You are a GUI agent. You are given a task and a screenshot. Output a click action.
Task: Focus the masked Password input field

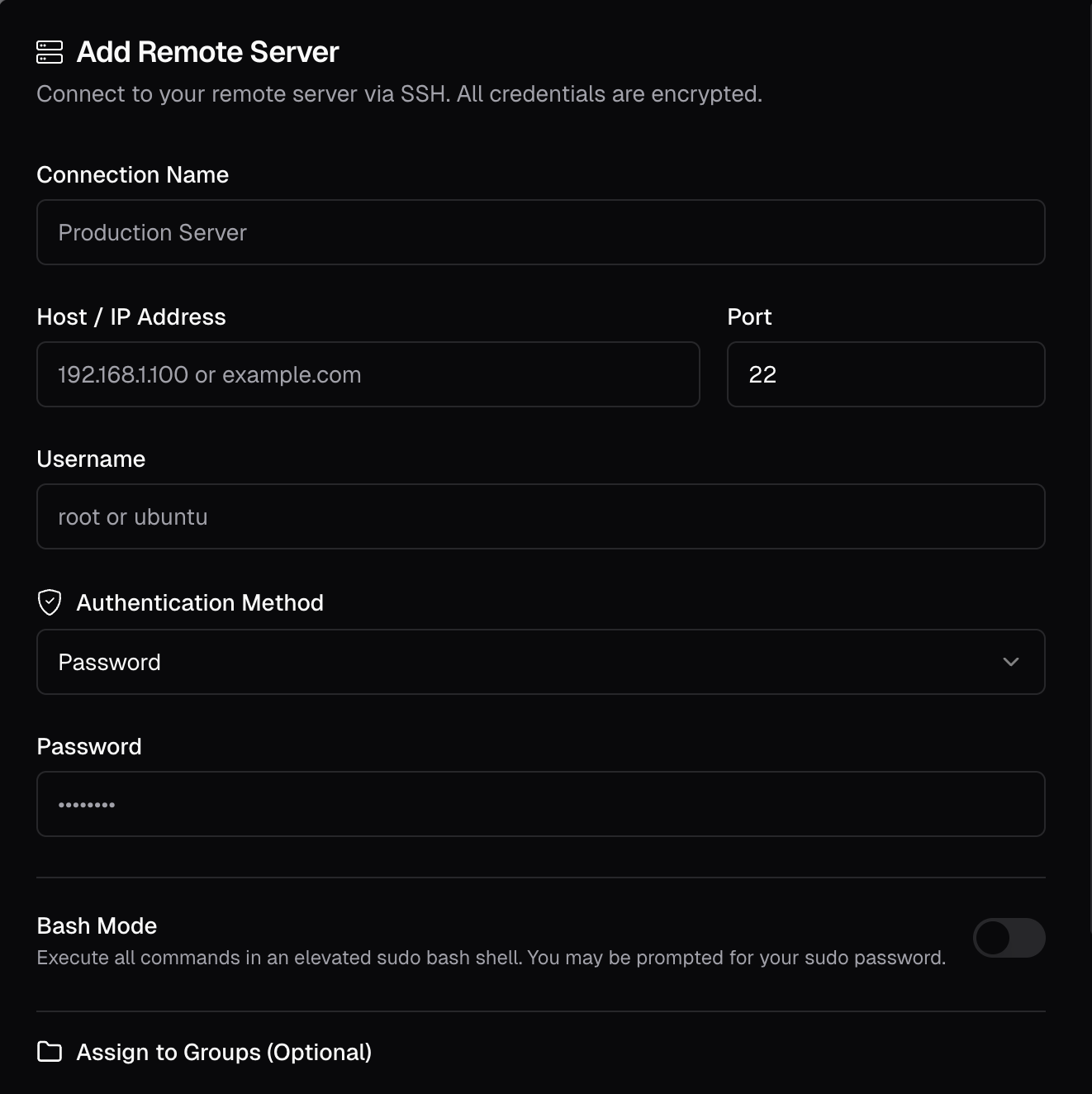pos(540,804)
